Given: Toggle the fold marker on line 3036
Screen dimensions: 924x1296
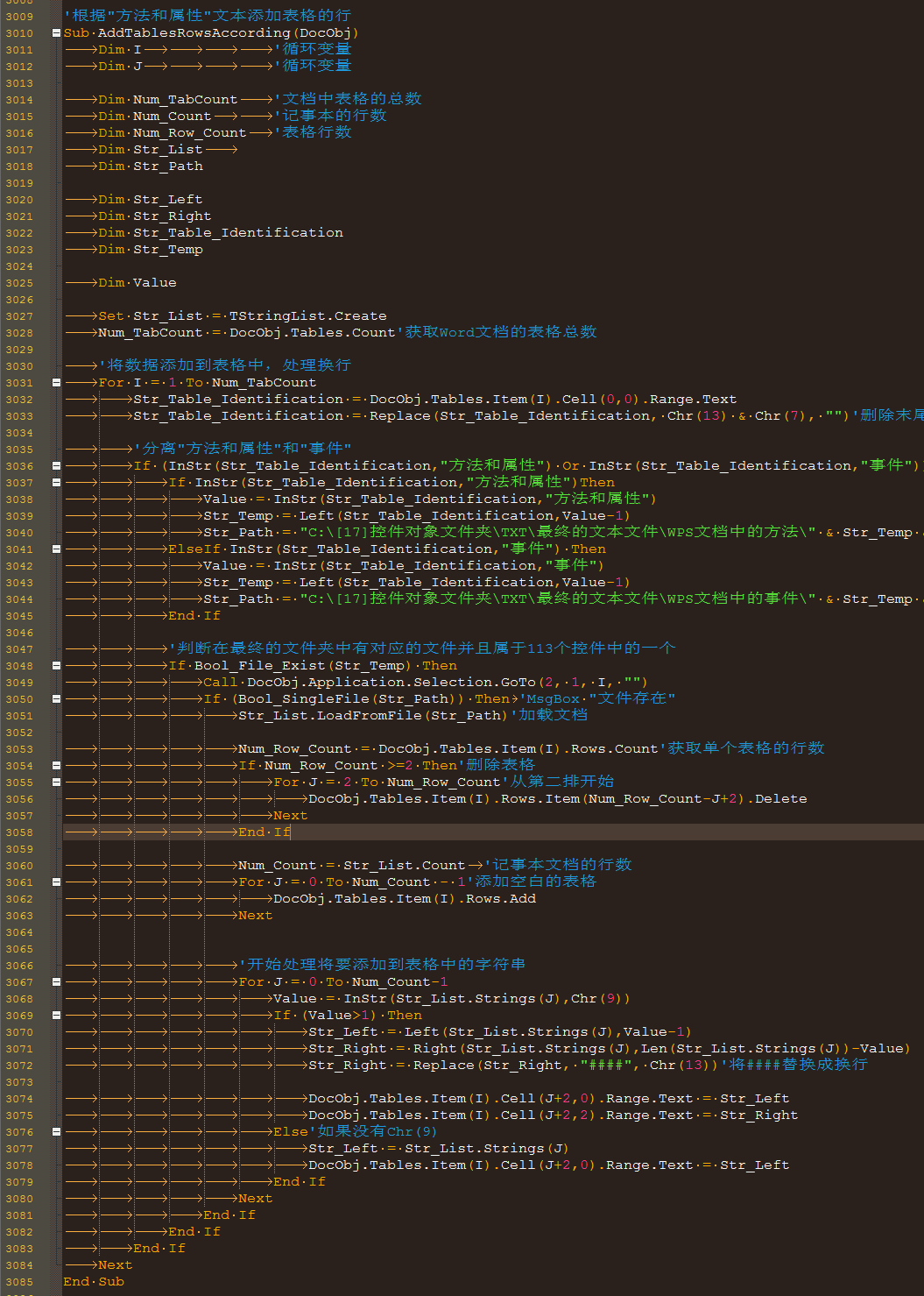Looking at the screenshot, I should coord(56,466).
